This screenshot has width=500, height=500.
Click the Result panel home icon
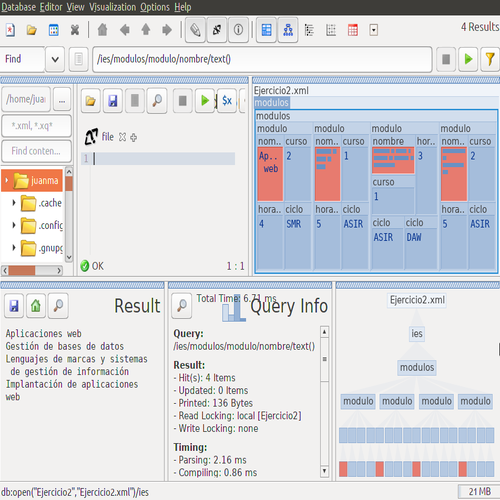[x=36, y=306]
